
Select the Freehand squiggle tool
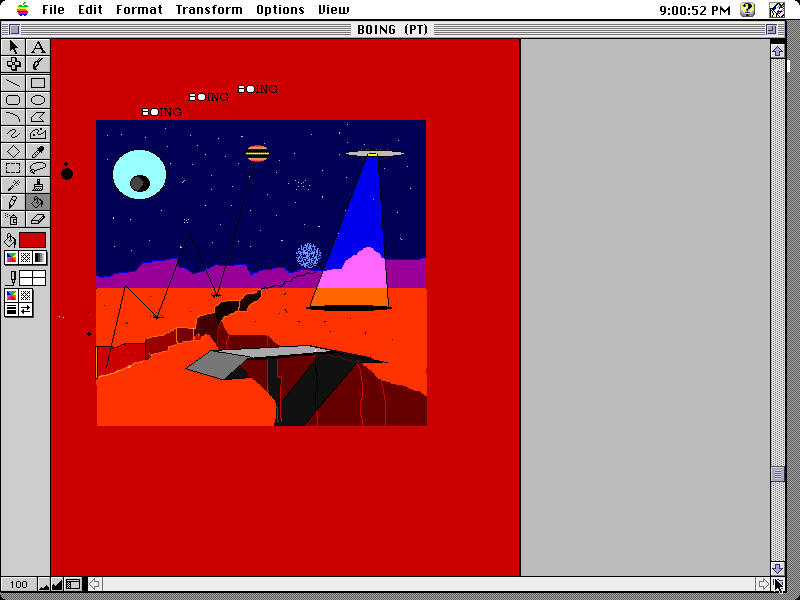(x=13, y=134)
